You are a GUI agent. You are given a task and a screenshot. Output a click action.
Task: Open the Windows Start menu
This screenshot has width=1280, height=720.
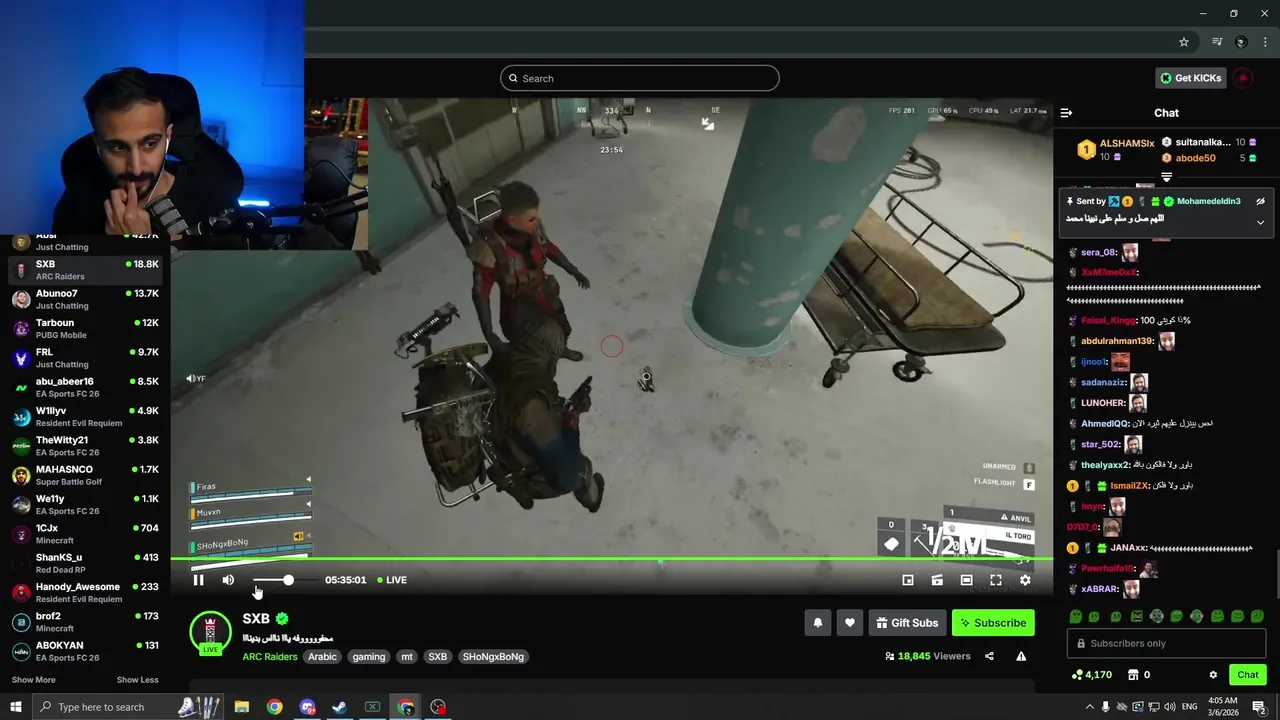(15, 707)
